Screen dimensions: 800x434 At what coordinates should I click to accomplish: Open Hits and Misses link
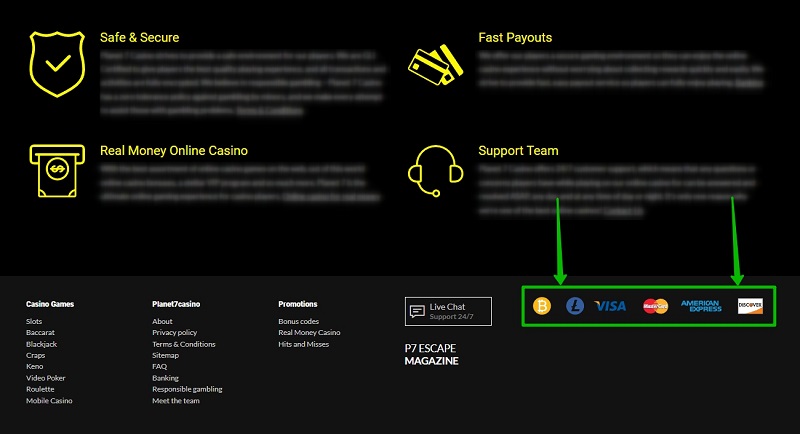coord(304,344)
